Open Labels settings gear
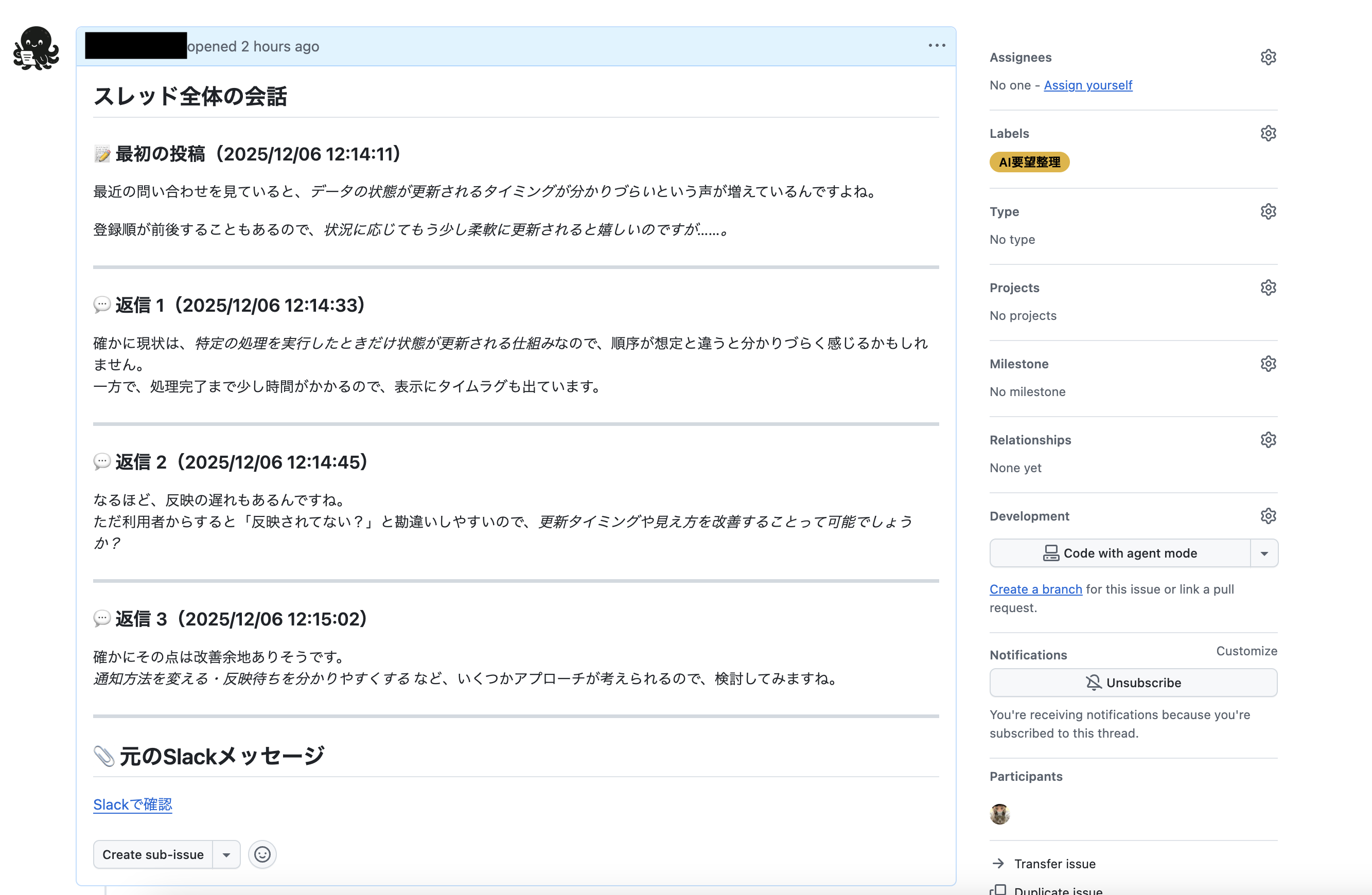Image resolution: width=1372 pixels, height=895 pixels. pos(1268,133)
